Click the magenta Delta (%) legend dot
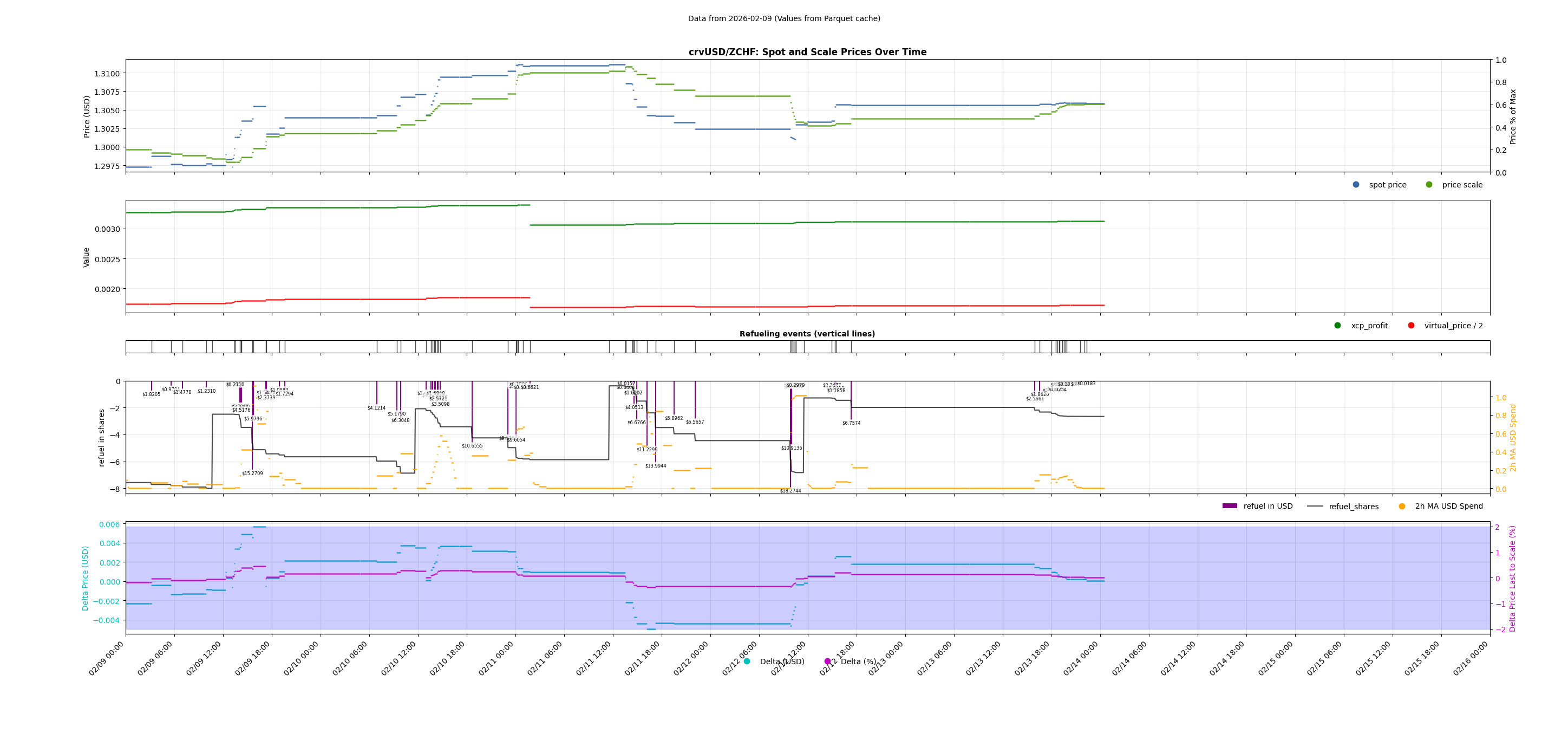The image size is (1568, 746). click(827, 661)
